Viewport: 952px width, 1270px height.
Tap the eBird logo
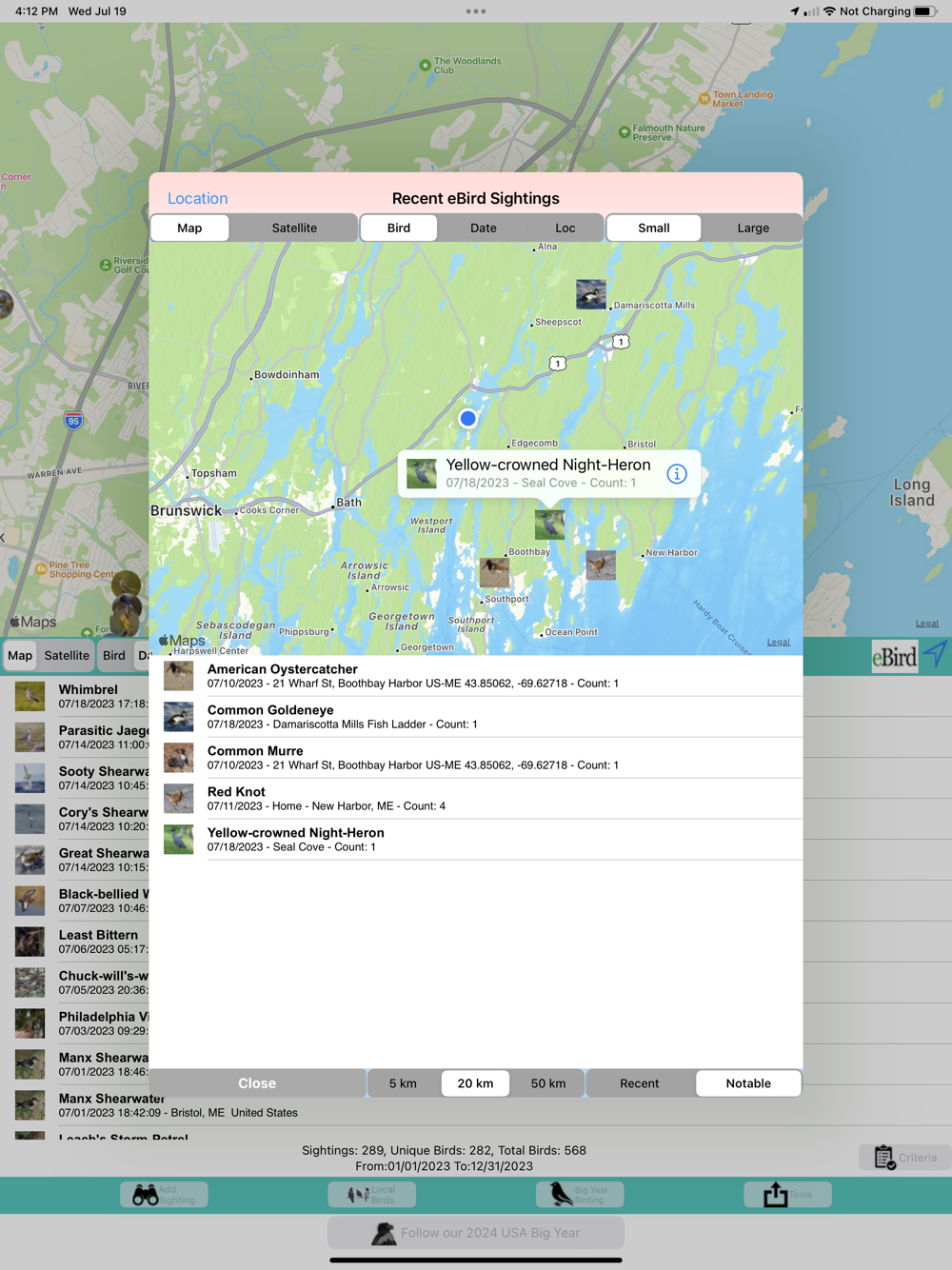coord(895,657)
